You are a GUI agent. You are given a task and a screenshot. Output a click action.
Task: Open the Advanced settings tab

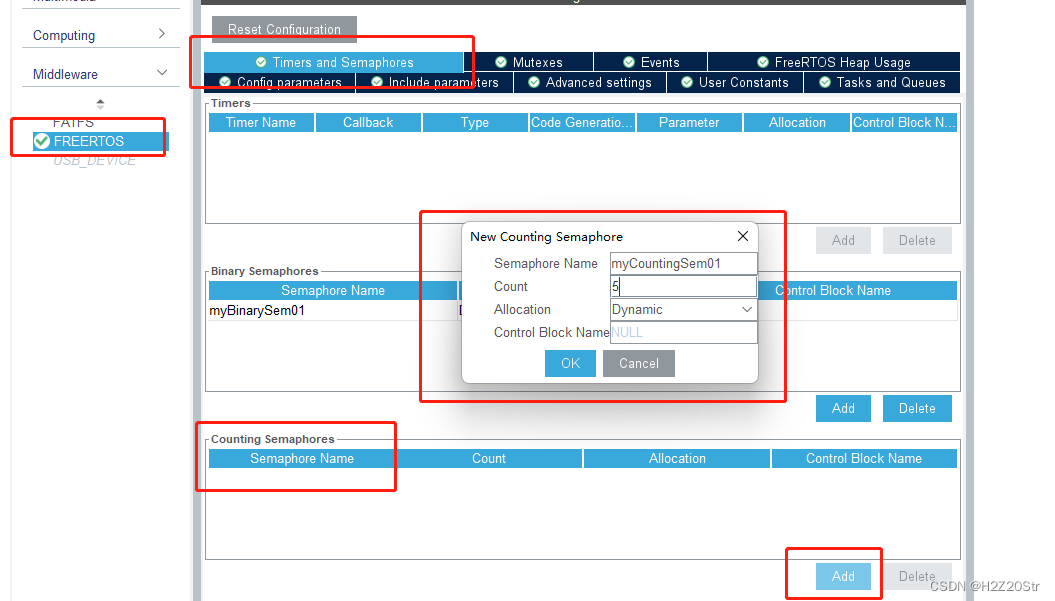[x=590, y=82]
